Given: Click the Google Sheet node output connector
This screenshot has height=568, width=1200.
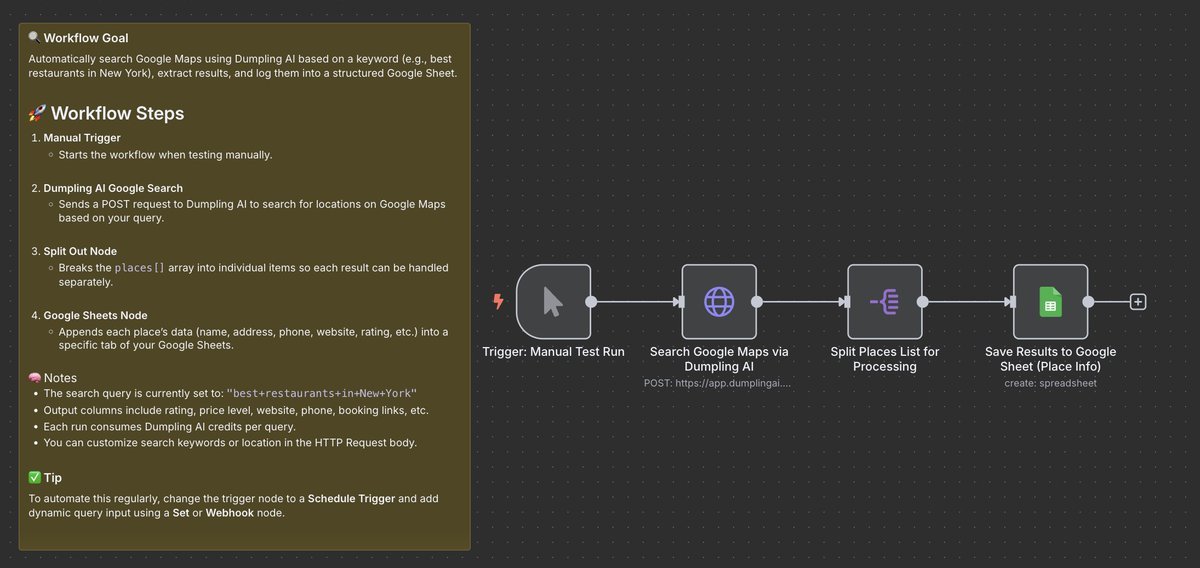Looking at the screenshot, I should [1088, 301].
